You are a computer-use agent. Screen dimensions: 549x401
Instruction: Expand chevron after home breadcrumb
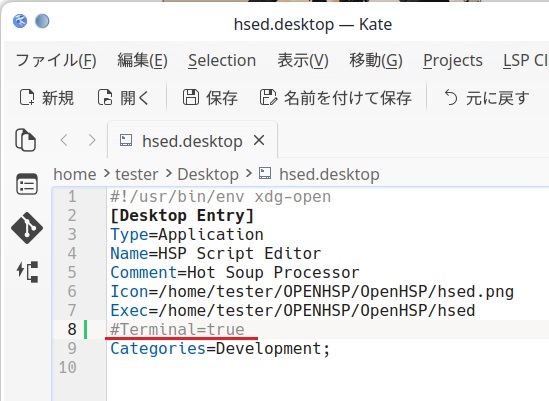click(x=107, y=173)
